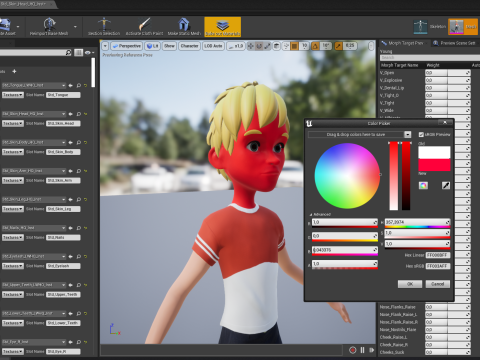Click the scale snap 0.25 value
The width and height of the screenshot is (480, 360).
(349, 46)
